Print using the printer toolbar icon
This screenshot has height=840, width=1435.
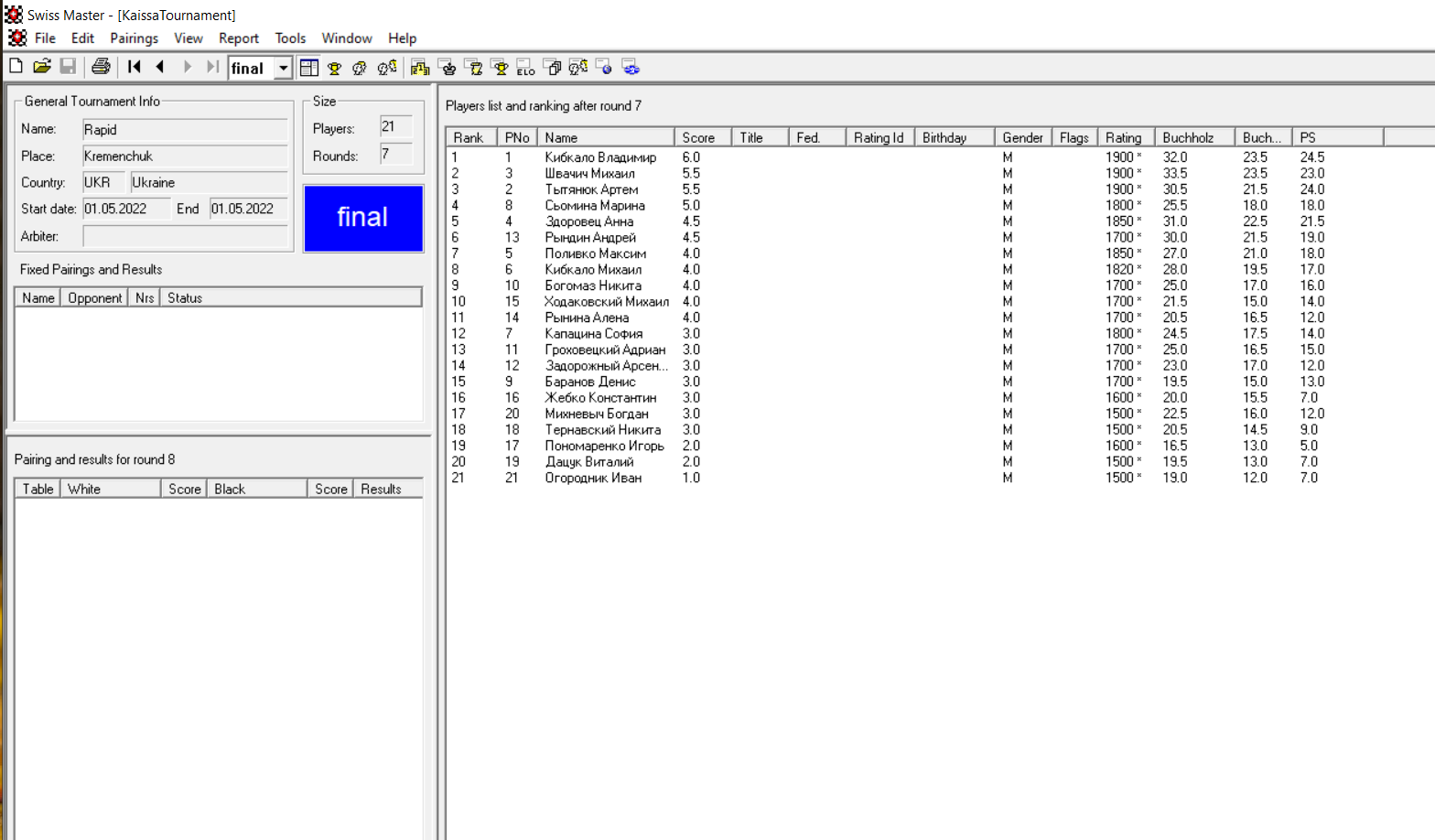point(101,67)
